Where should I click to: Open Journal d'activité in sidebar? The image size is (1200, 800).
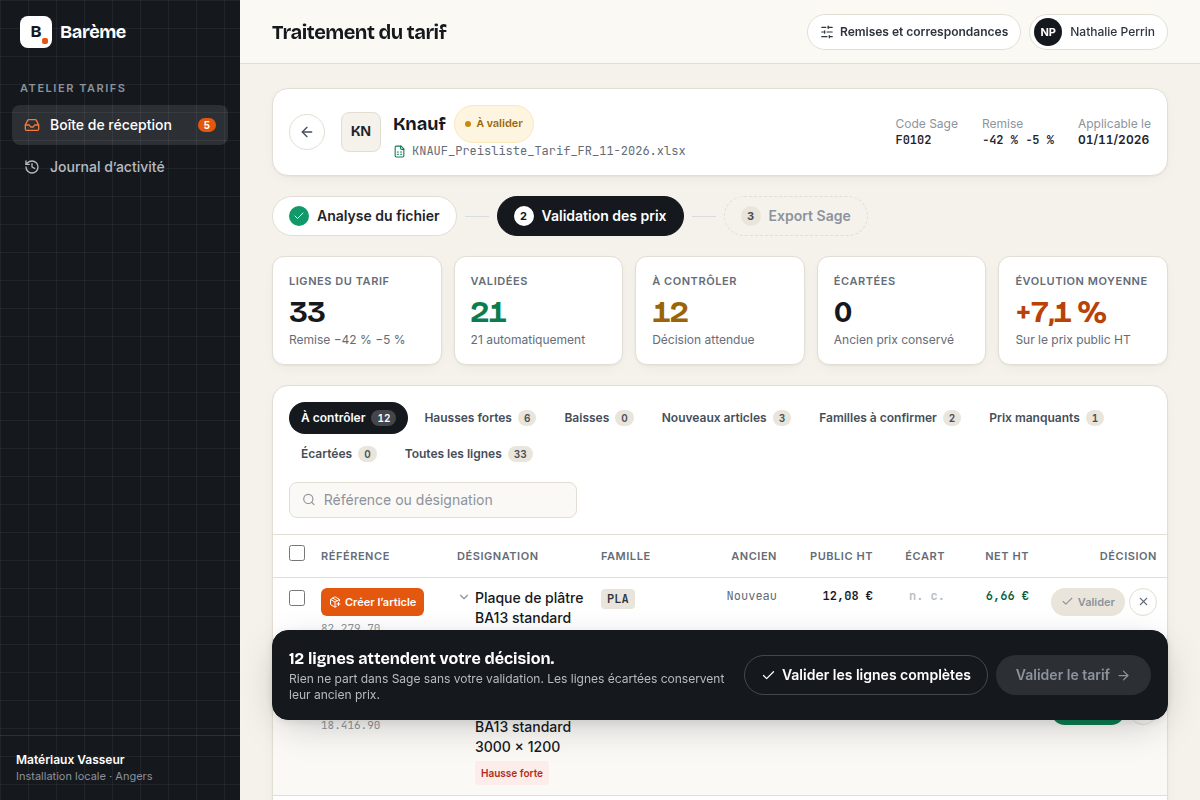click(120, 167)
